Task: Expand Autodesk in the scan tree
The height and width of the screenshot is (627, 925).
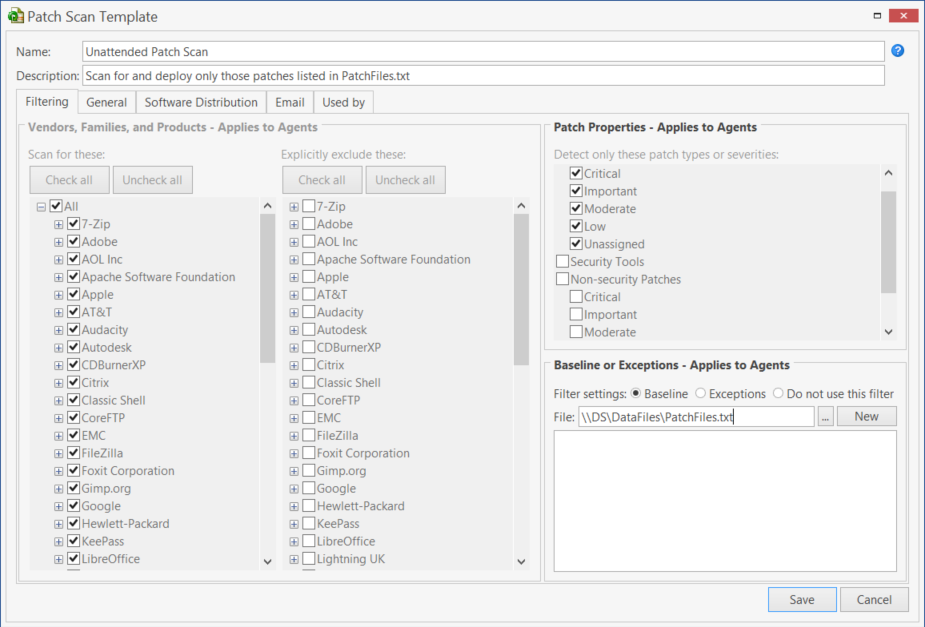Action: pos(58,347)
